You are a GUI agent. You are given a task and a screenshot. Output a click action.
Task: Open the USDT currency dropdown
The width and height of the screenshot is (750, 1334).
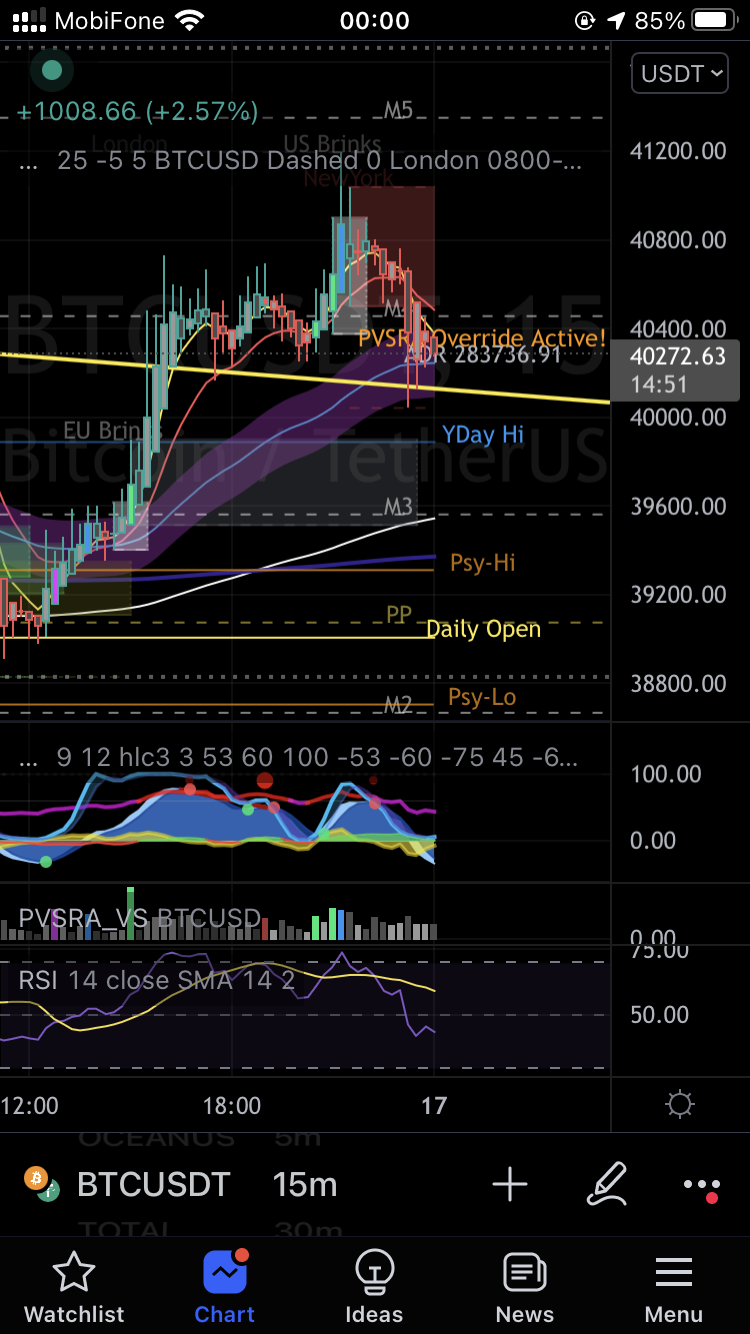[679, 73]
